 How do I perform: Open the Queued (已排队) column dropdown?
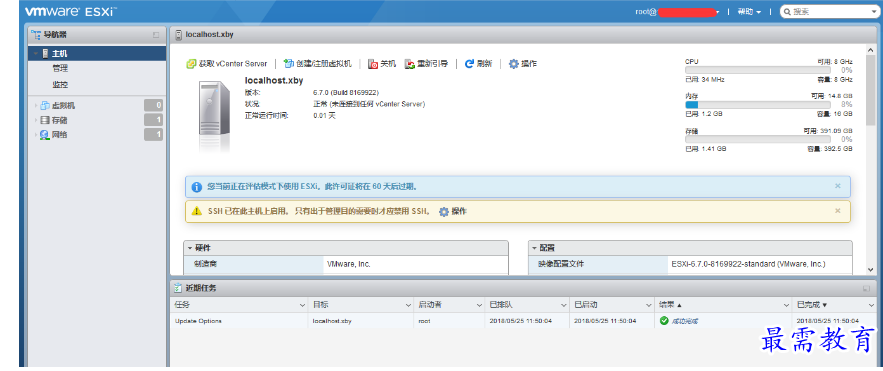pyautogui.click(x=563, y=305)
